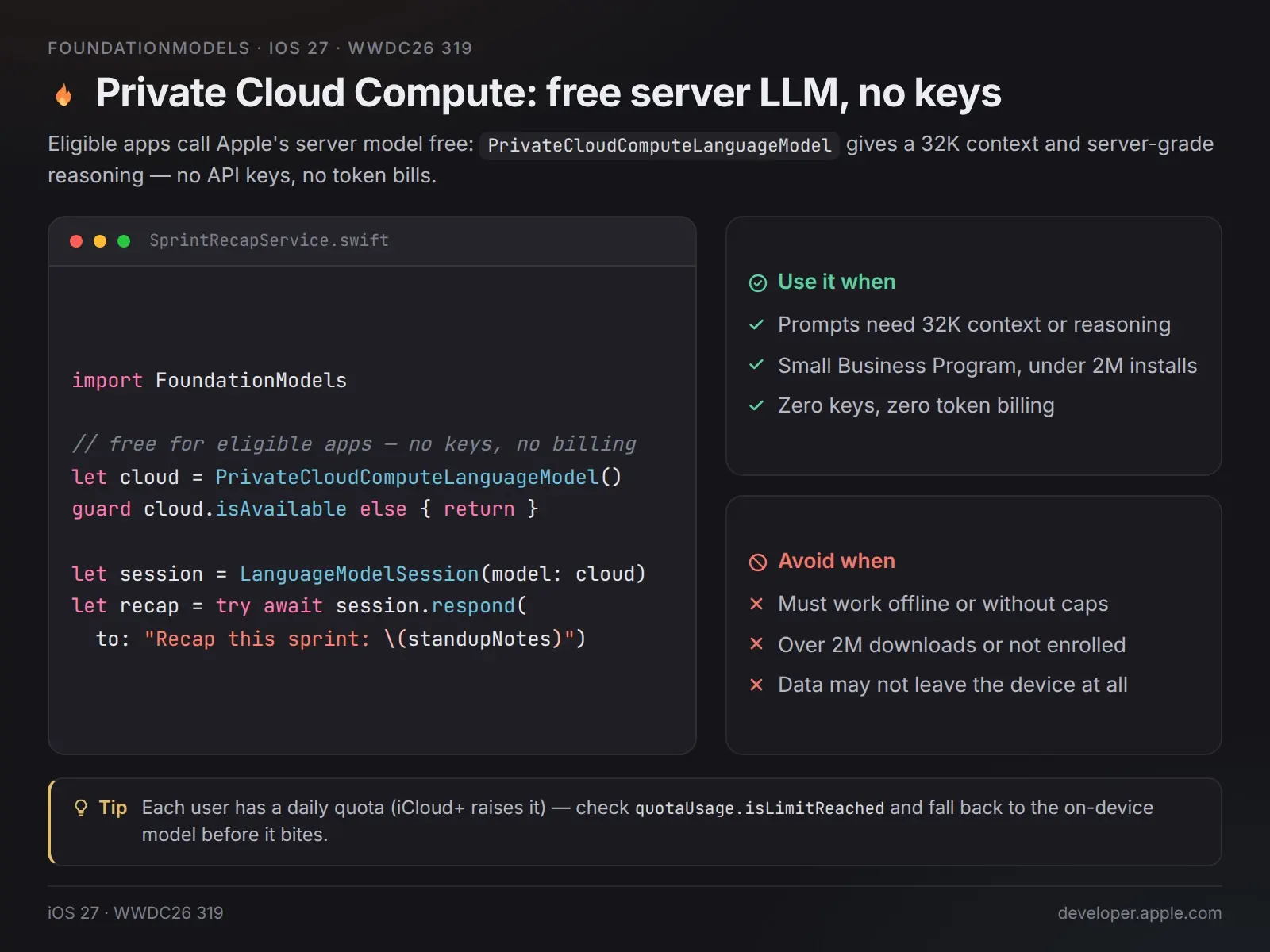Click the SprintRecapService.swift file name
This screenshot has height=952, width=1270.
[x=269, y=240]
